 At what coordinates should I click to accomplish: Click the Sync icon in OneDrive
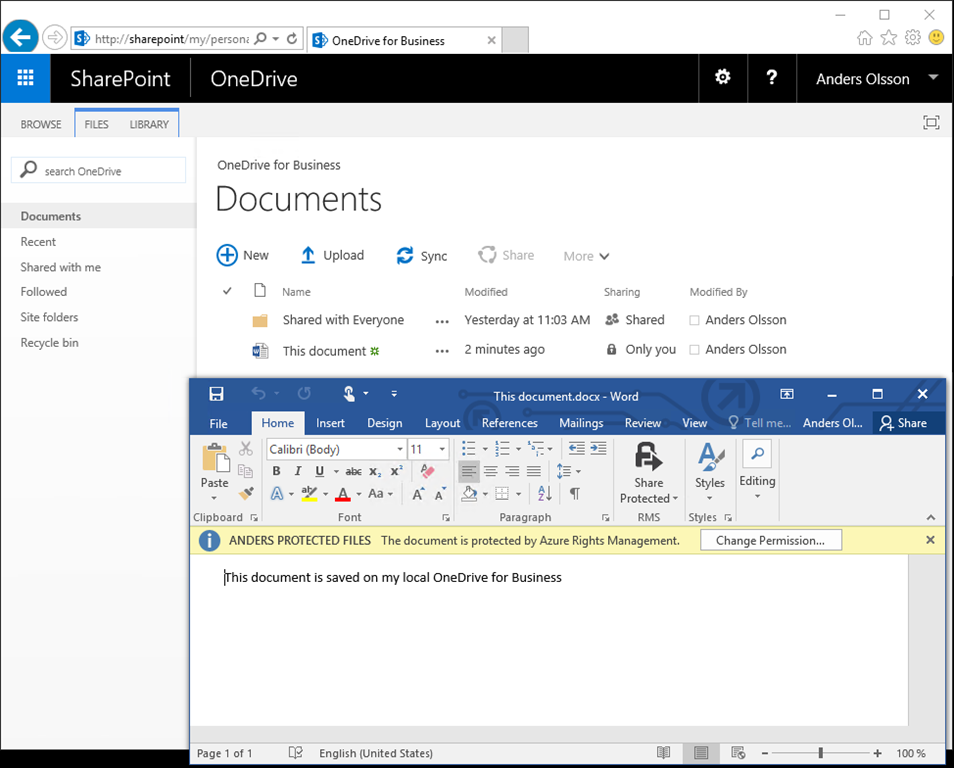pos(405,256)
